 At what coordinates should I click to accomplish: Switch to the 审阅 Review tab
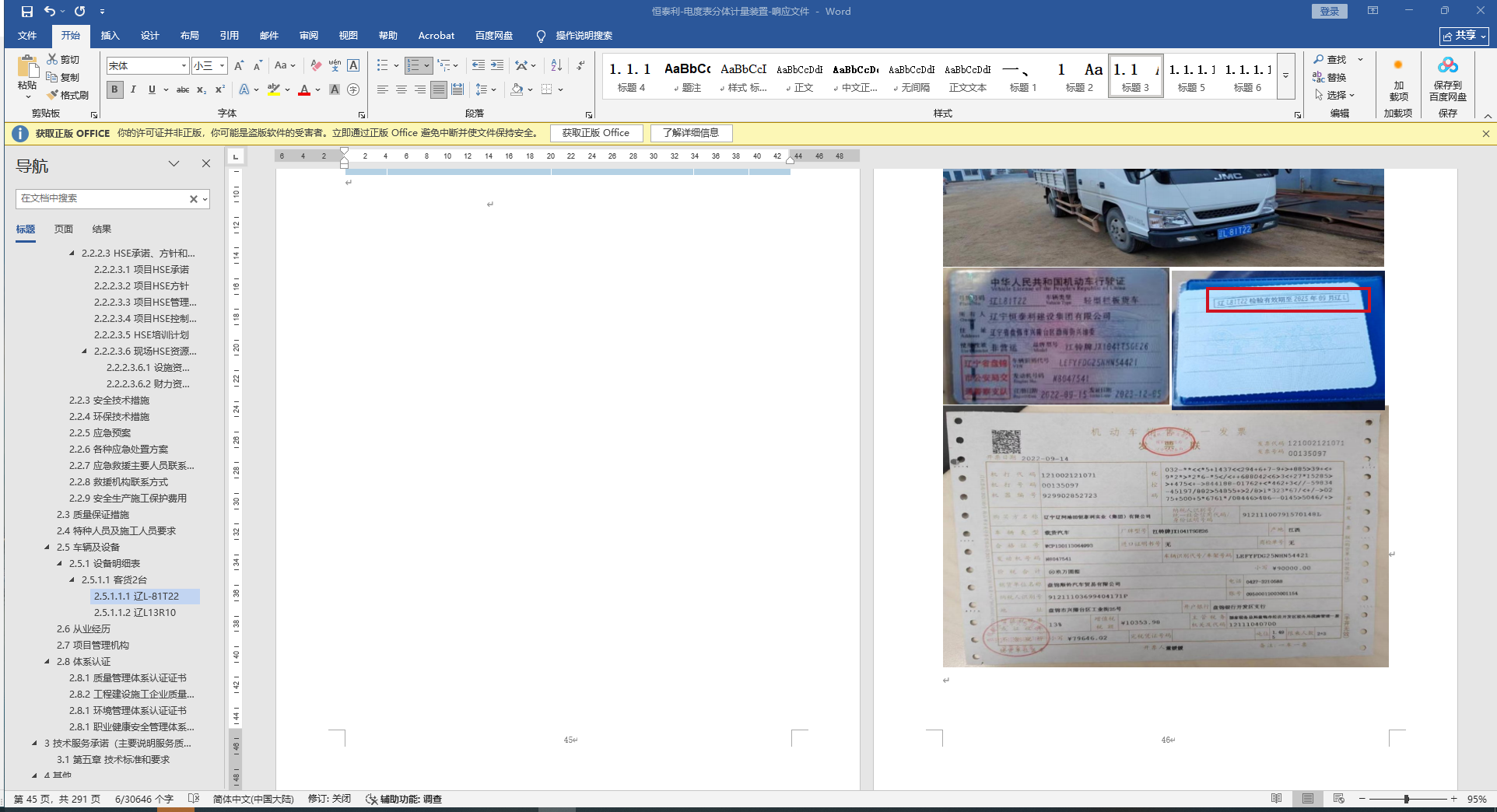pos(309,36)
